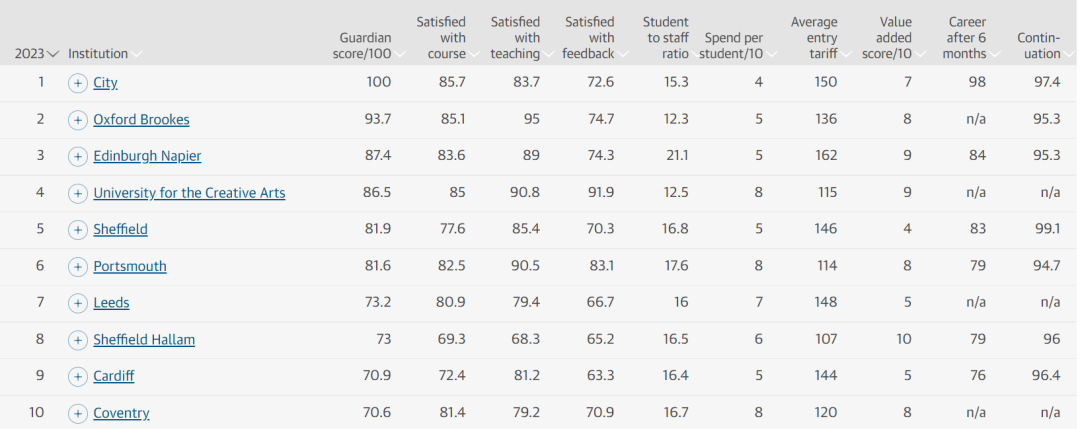The height and width of the screenshot is (429, 1080).
Task: Click the plus icon next to Sheffield
Action: (x=78, y=230)
